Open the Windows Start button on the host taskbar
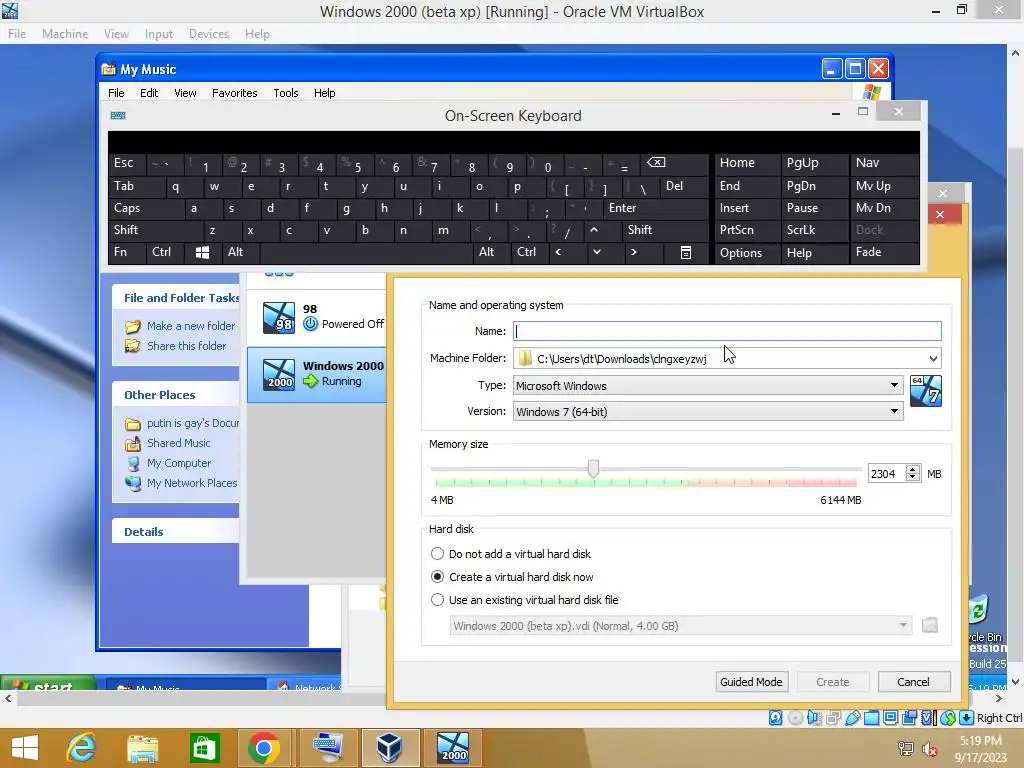 pyautogui.click(x=25, y=748)
